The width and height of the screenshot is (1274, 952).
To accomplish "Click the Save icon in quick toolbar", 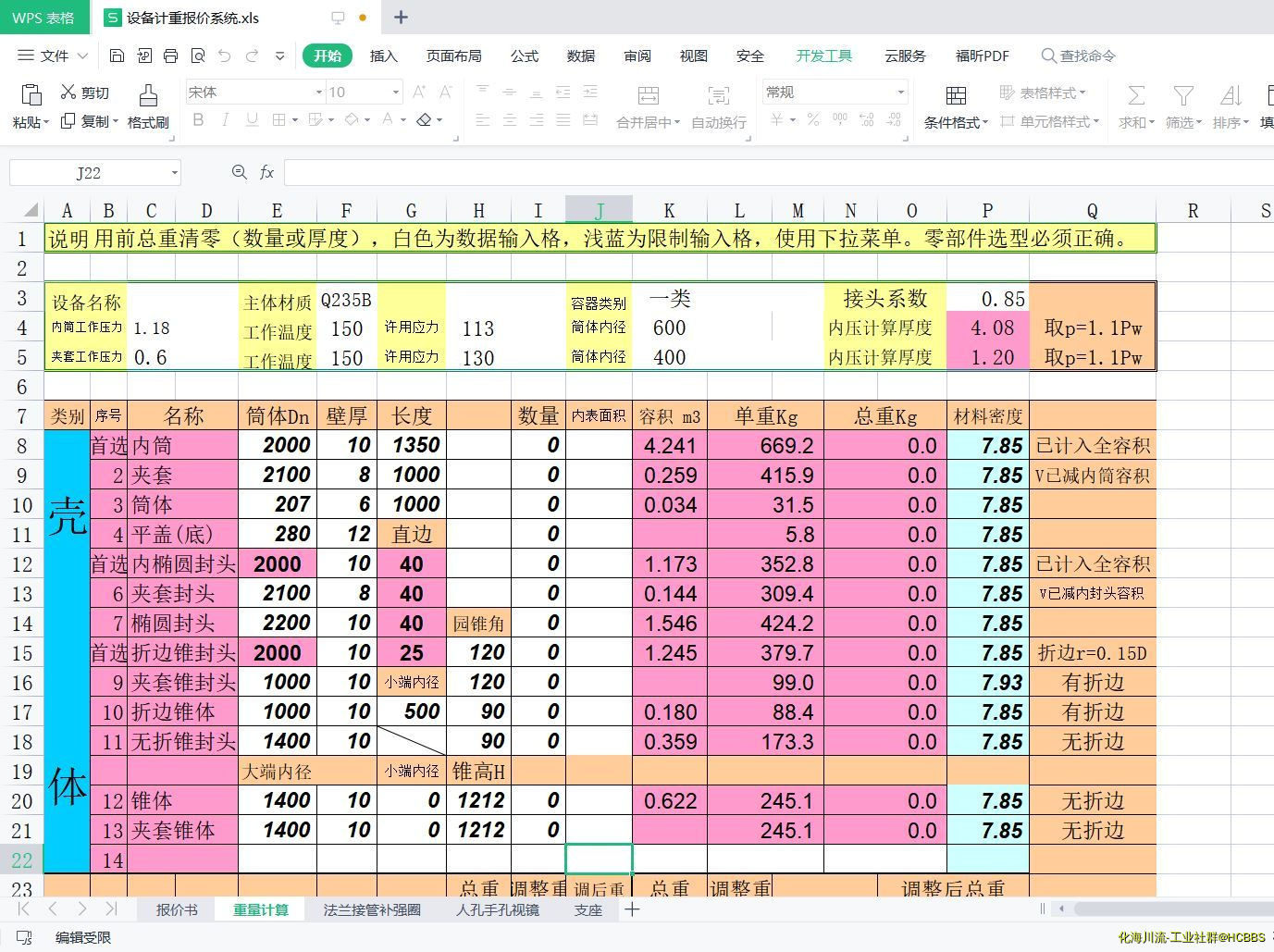I will click(x=117, y=56).
